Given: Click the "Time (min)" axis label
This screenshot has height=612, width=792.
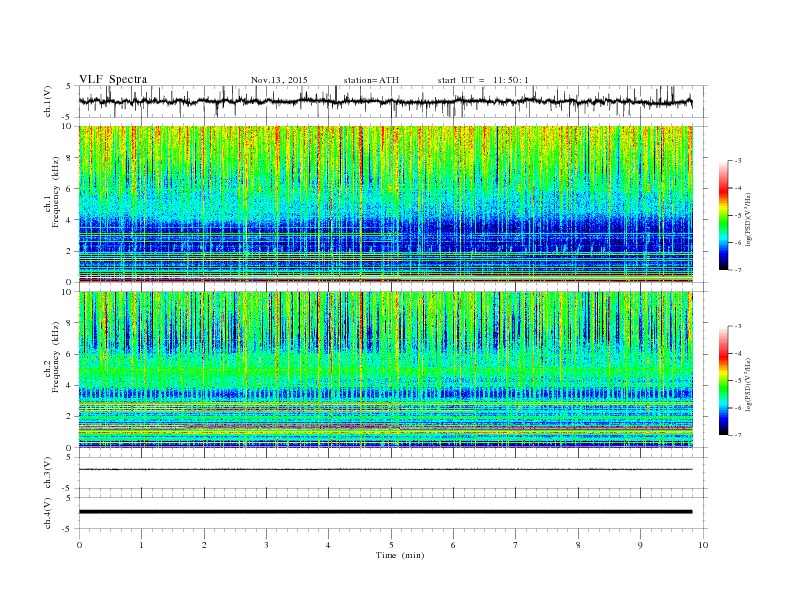Looking at the screenshot, I should 400,555.
